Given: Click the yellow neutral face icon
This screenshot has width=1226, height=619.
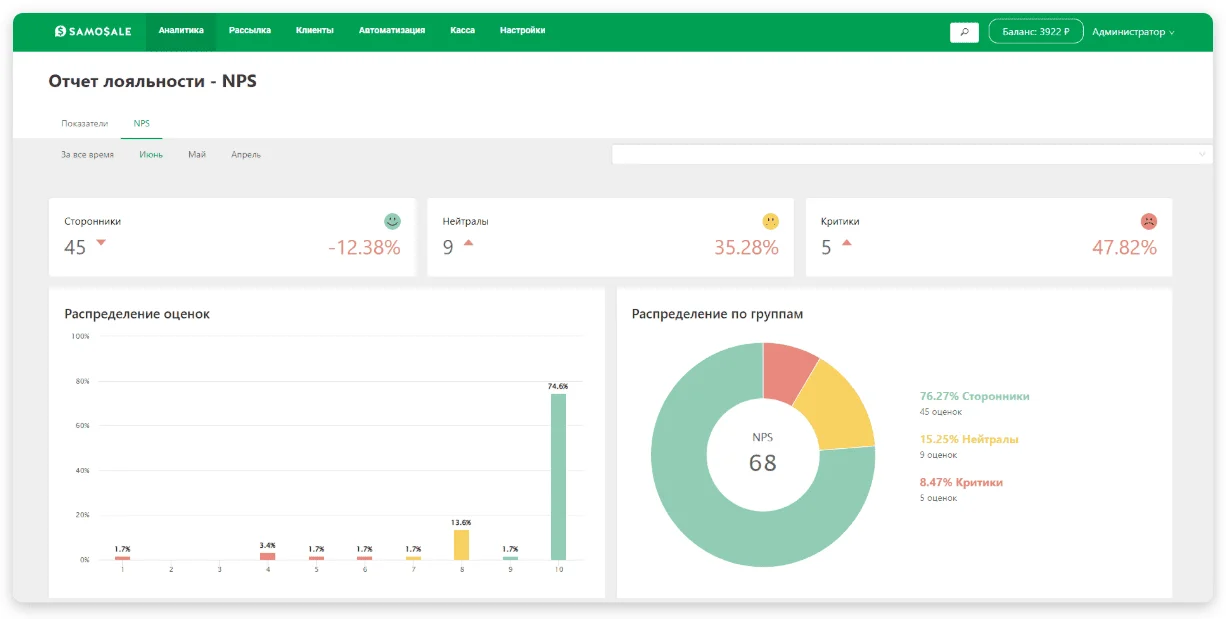Looking at the screenshot, I should 770,221.
